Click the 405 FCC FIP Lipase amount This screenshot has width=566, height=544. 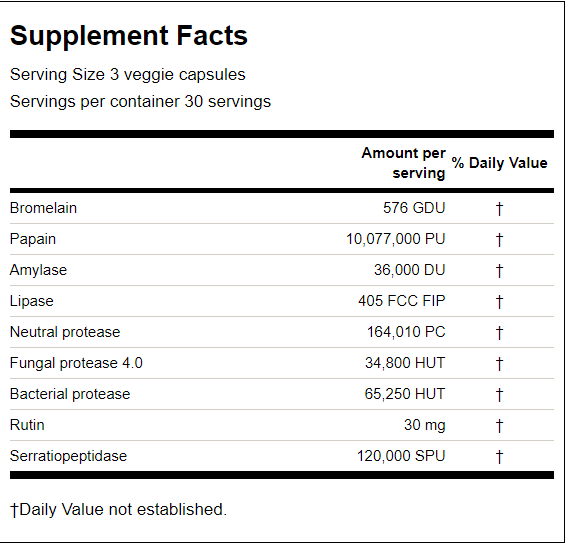pyautogui.click(x=402, y=301)
